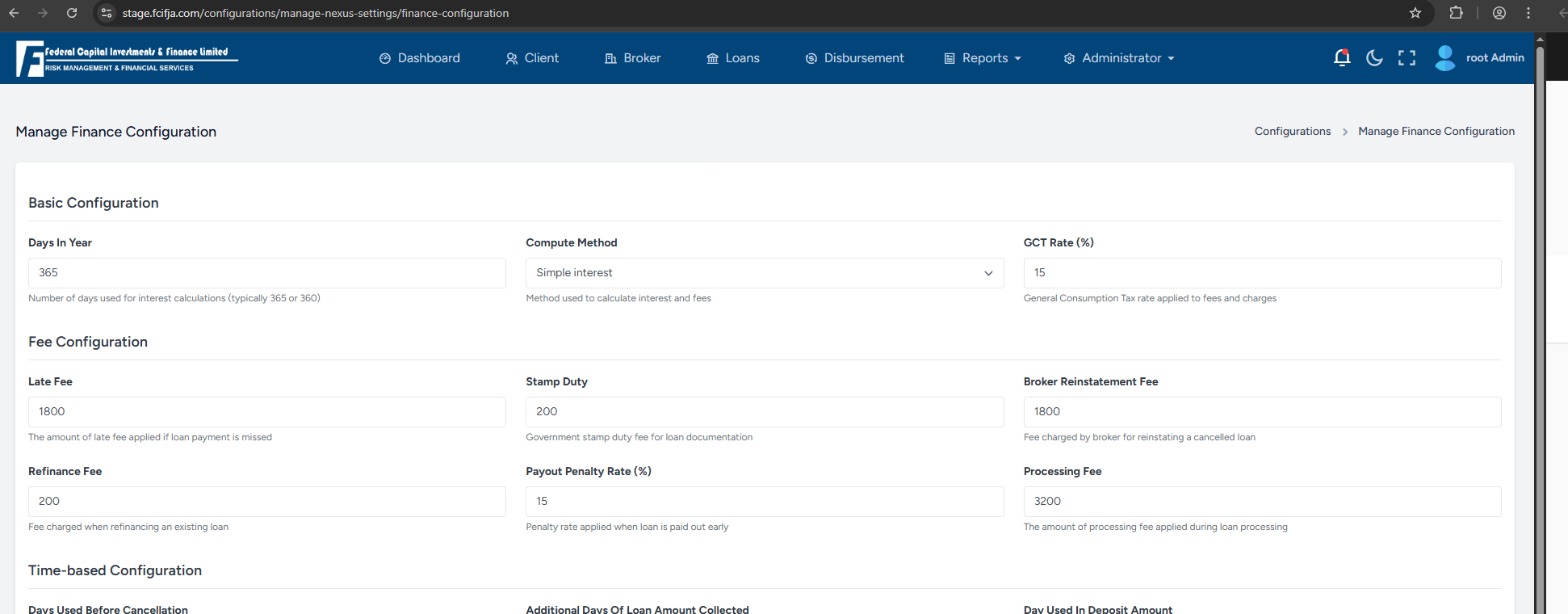Click the page vertical scrollbar

click(1540, 323)
